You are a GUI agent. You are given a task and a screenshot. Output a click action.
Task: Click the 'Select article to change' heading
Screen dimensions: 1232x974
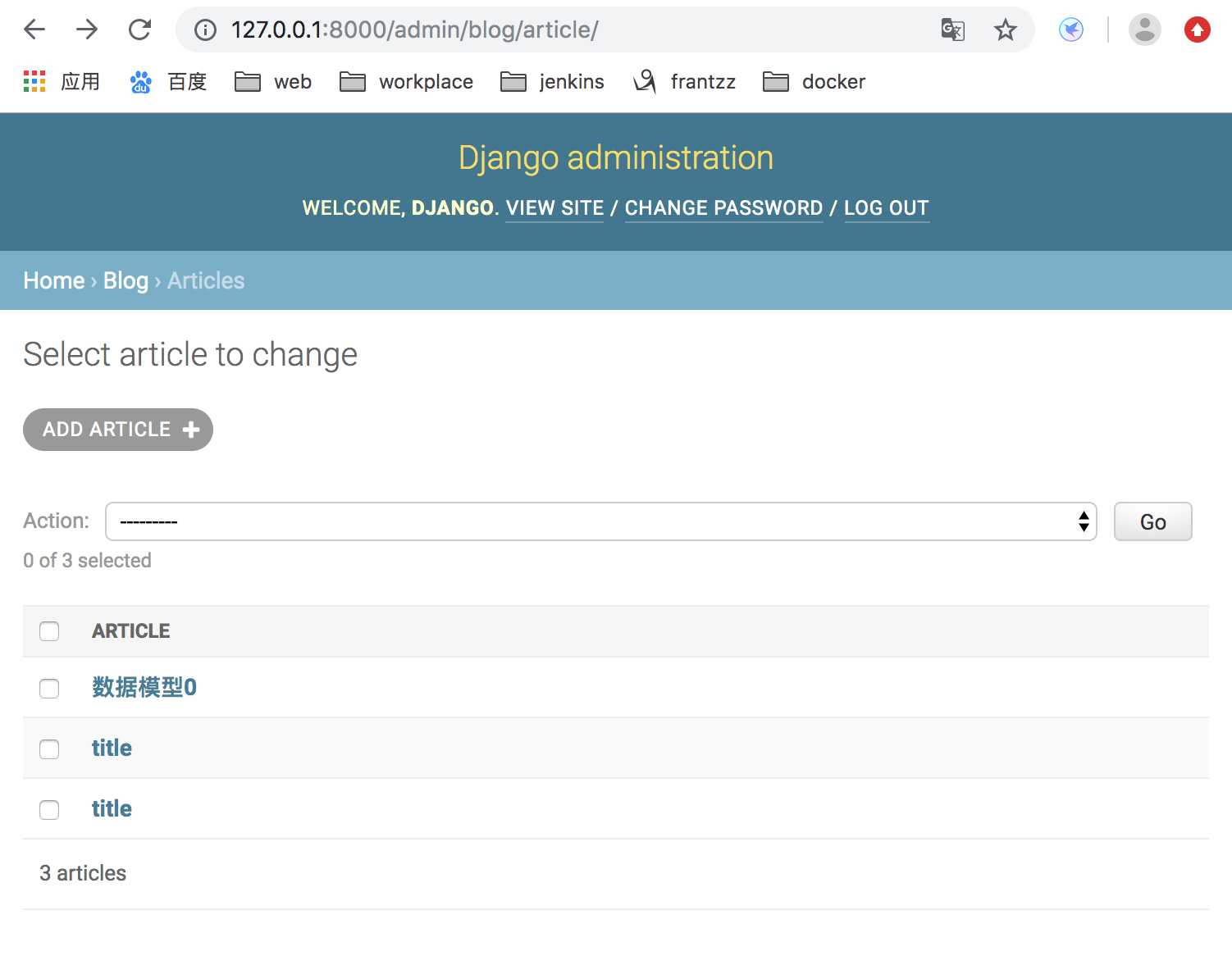pyautogui.click(x=190, y=354)
